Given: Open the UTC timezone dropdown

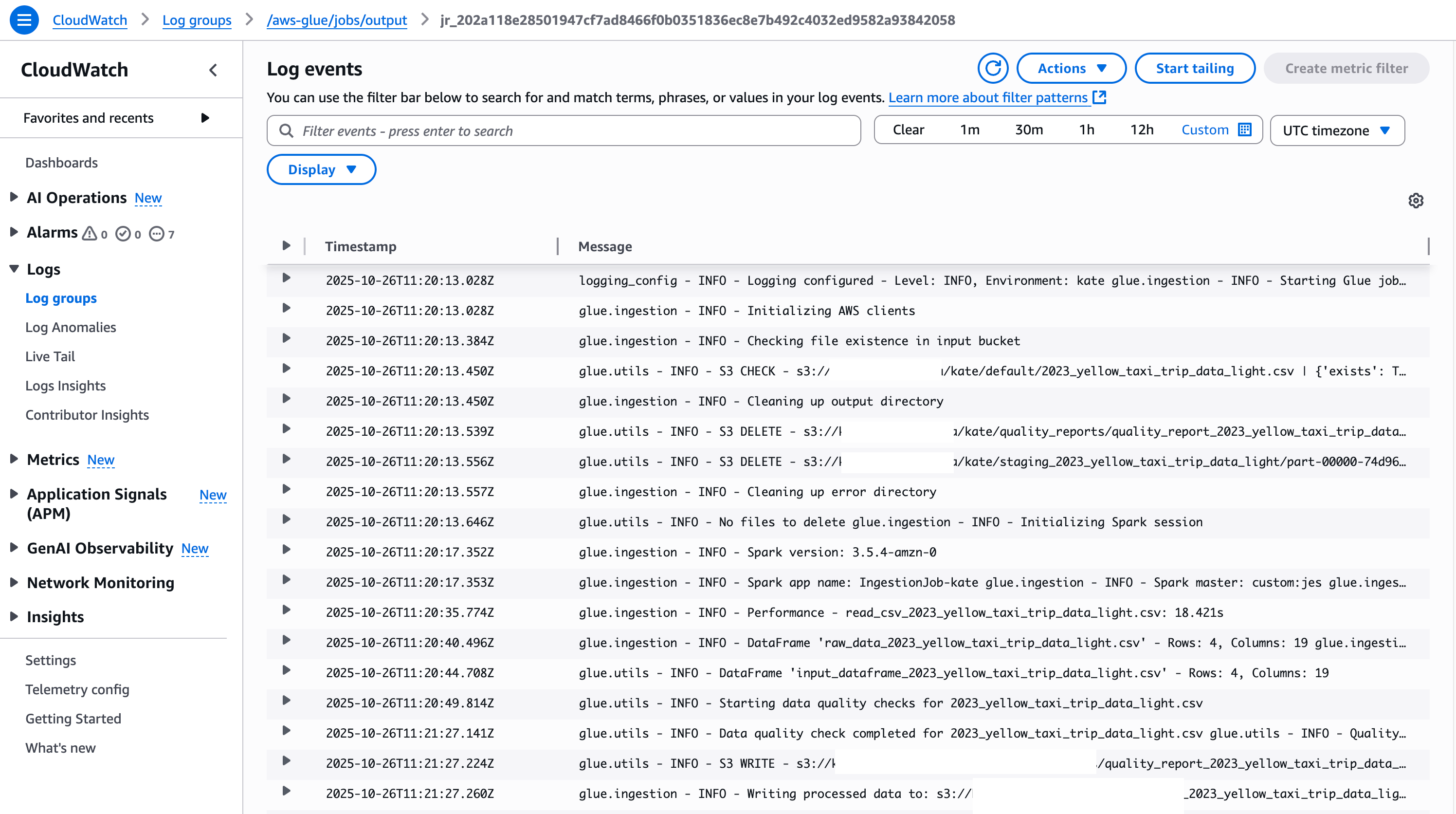Looking at the screenshot, I should (x=1337, y=130).
